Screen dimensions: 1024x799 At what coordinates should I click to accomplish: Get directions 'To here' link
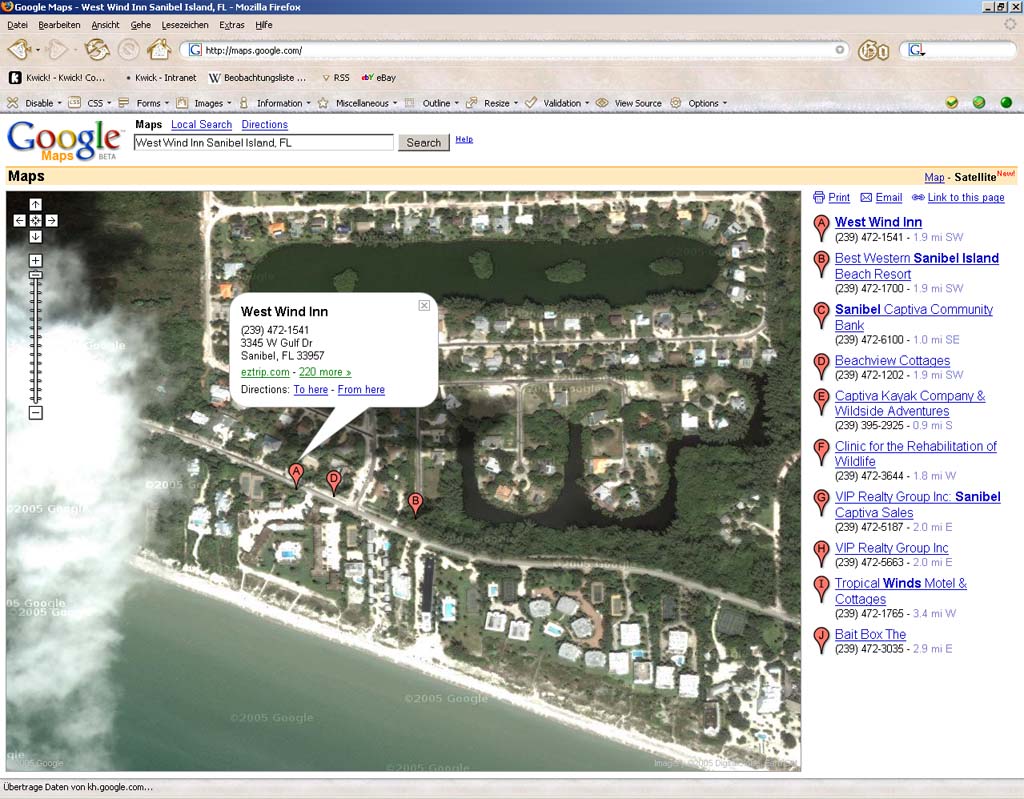click(x=311, y=389)
